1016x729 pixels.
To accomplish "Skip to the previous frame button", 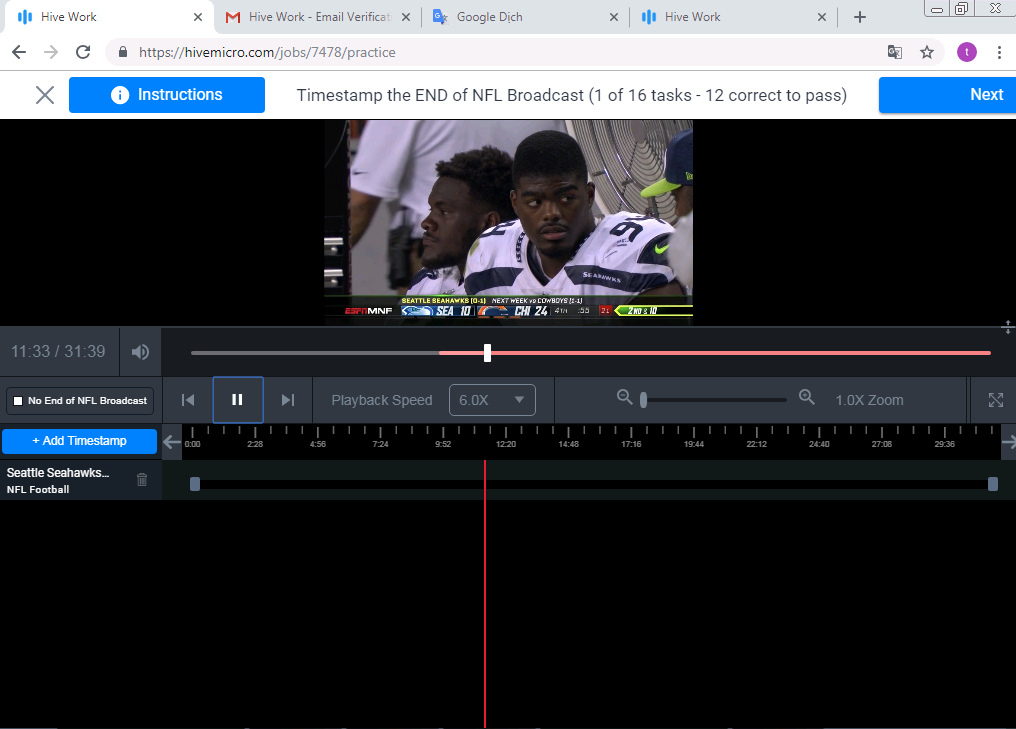I will [x=188, y=400].
